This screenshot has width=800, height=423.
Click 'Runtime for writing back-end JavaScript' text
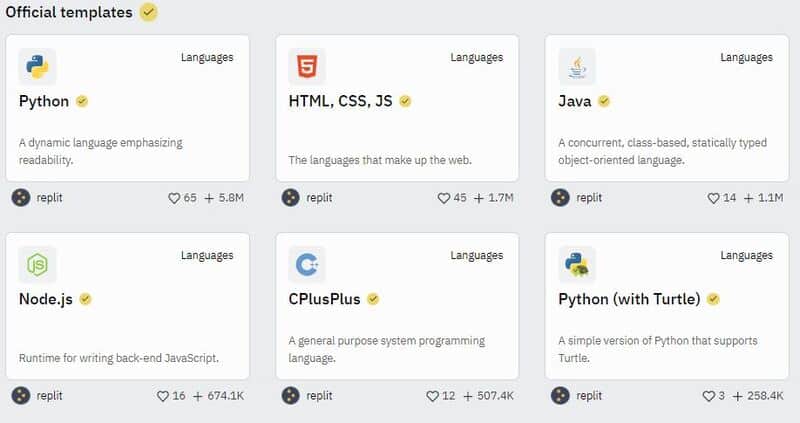[119, 358]
